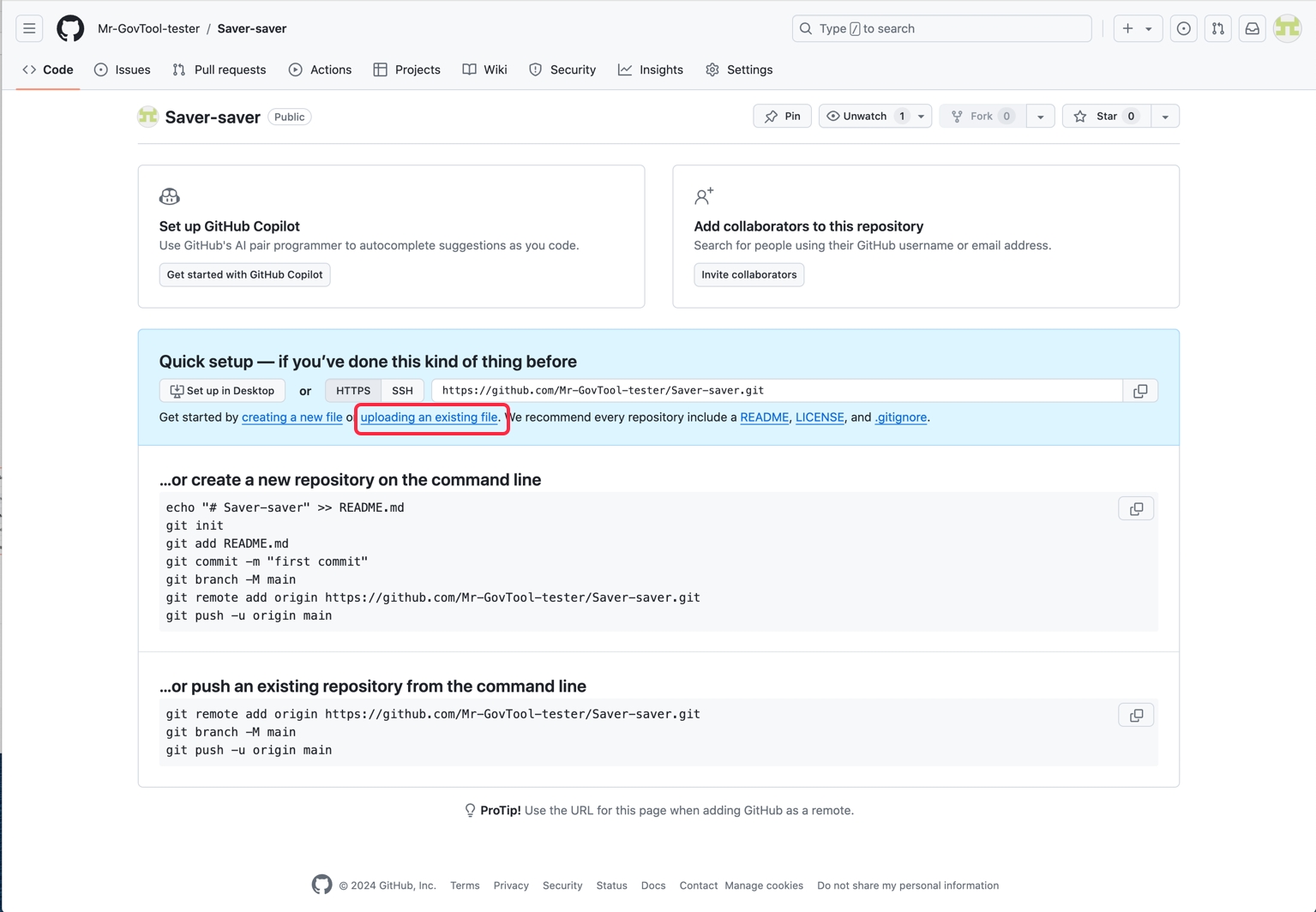
Task: Open the Actions tab
Action: click(x=320, y=69)
